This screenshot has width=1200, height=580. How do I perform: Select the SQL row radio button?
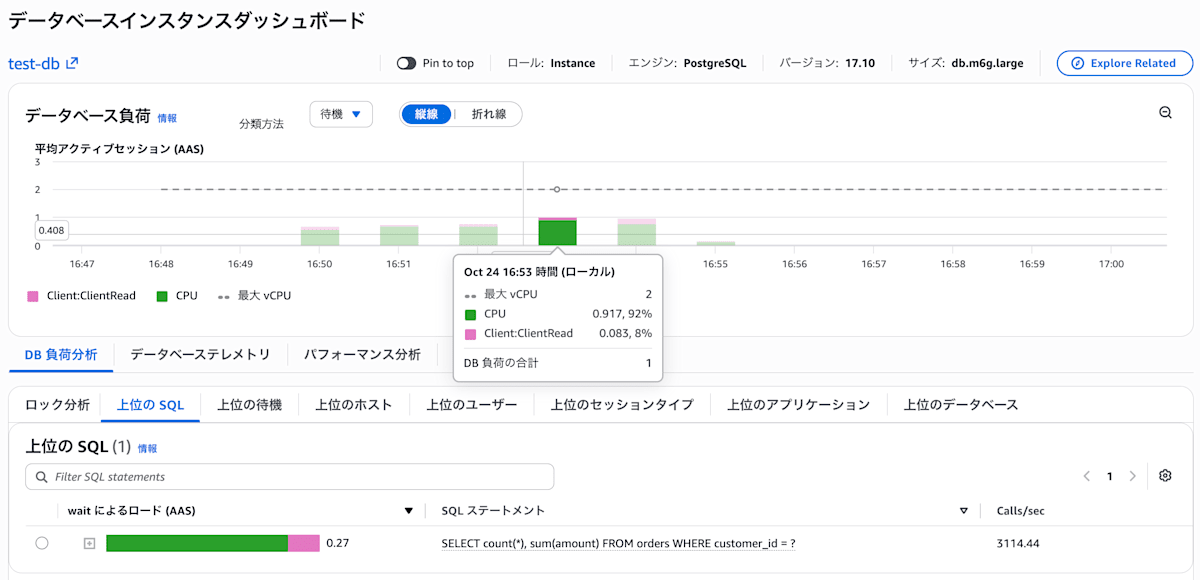pyautogui.click(x=41, y=543)
